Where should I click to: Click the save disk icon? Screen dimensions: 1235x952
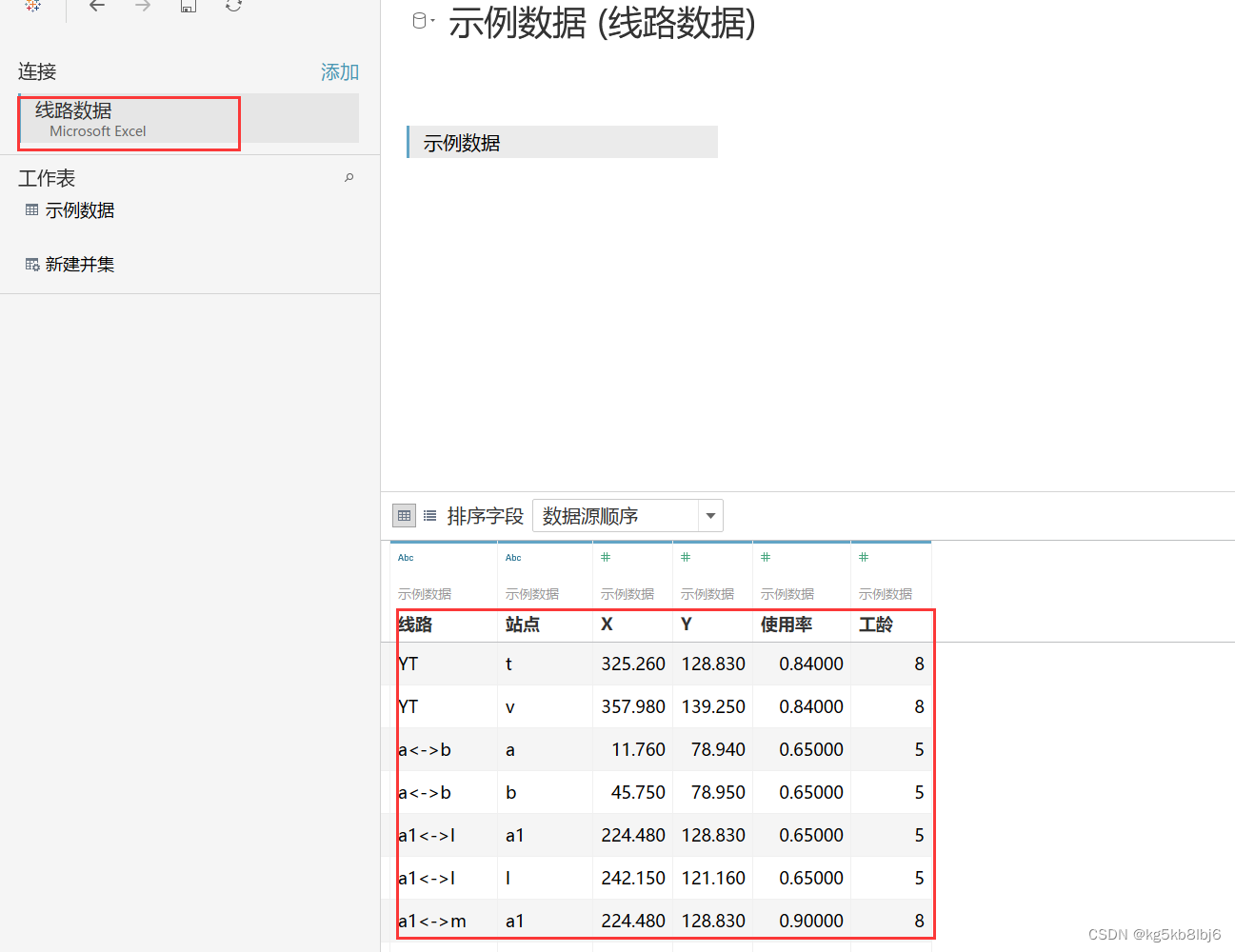coord(189,6)
